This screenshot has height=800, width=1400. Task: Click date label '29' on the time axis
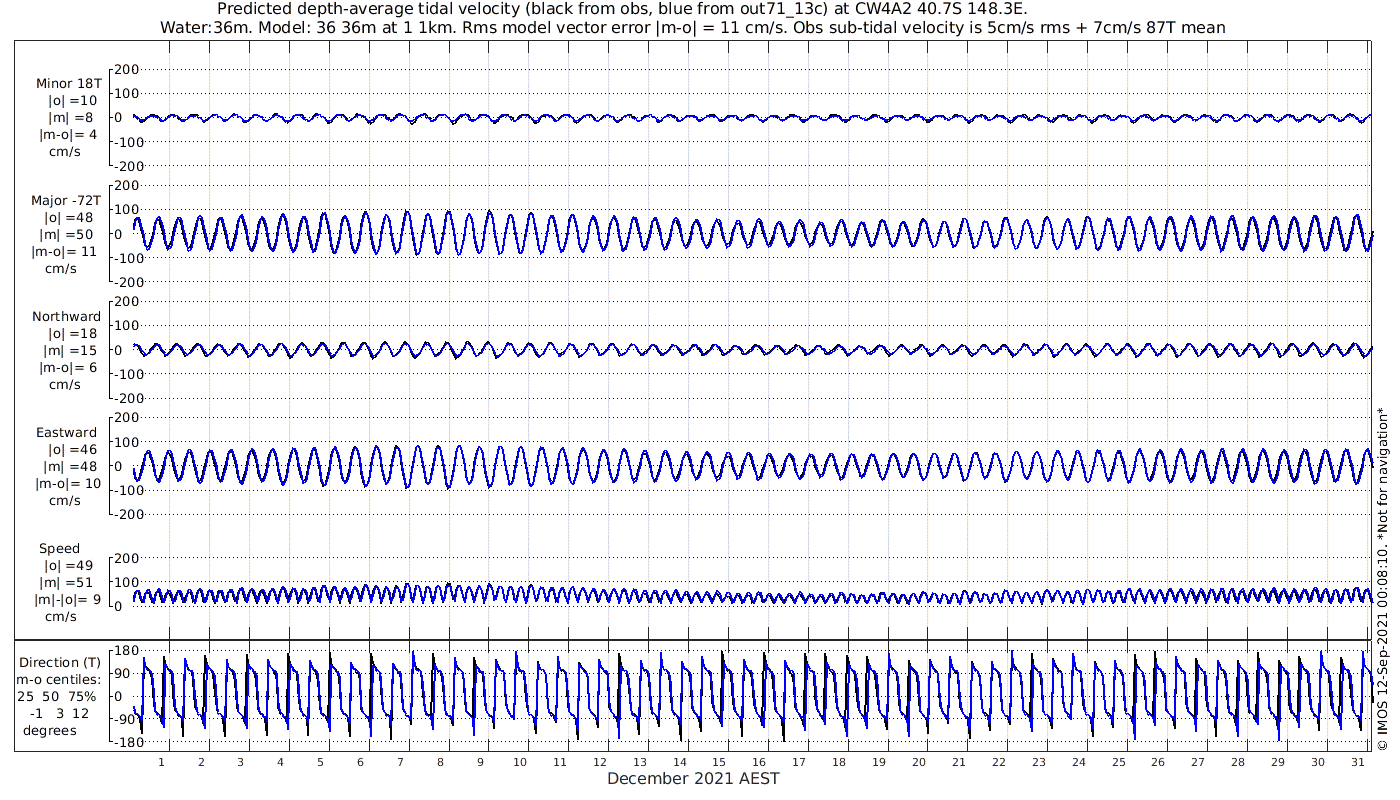(1278, 762)
